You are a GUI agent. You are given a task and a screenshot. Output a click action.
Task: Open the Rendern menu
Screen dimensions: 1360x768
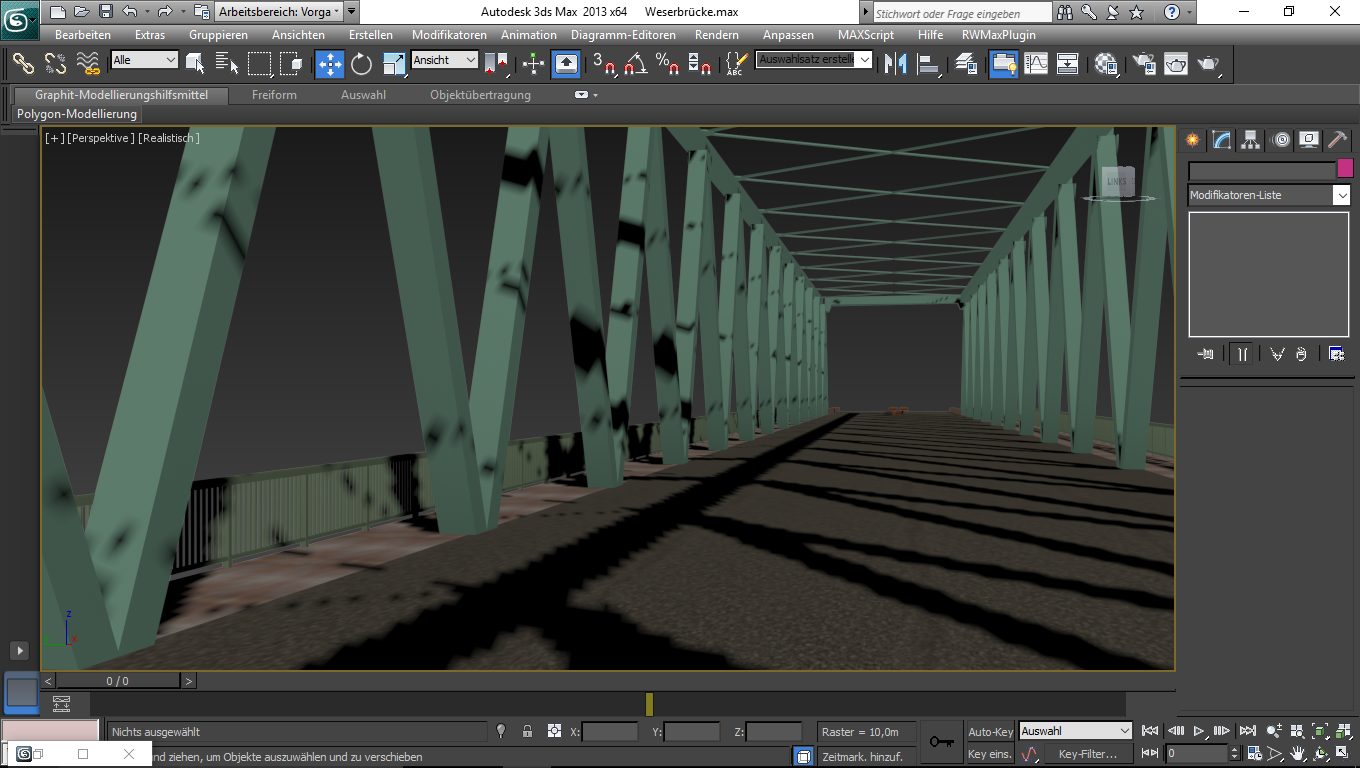[716, 35]
